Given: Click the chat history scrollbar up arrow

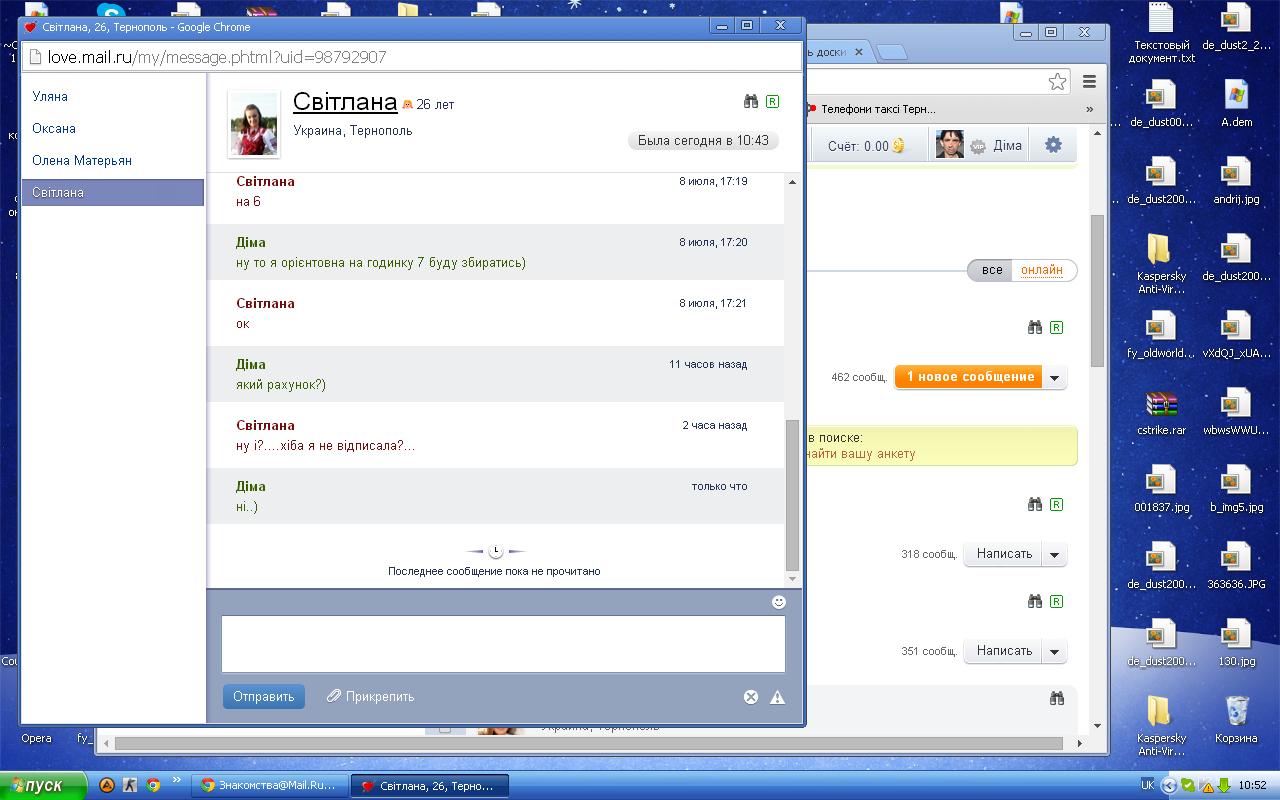Looking at the screenshot, I should point(793,182).
